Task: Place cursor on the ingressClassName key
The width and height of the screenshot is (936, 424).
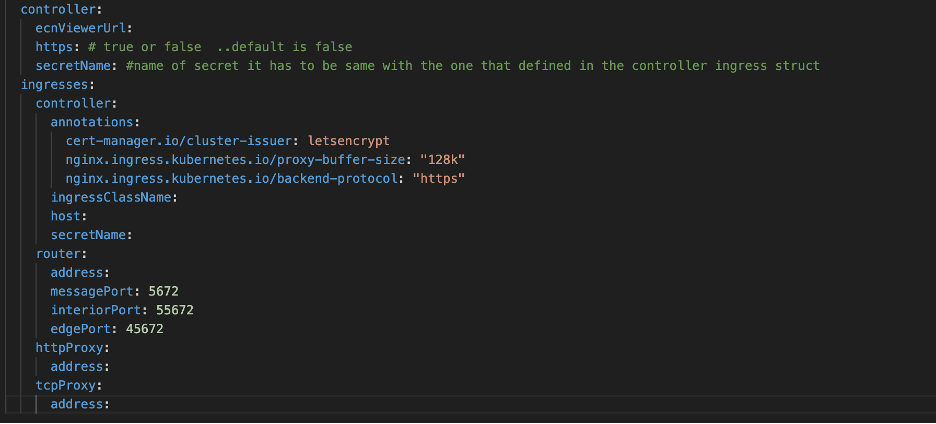Action: [110, 197]
